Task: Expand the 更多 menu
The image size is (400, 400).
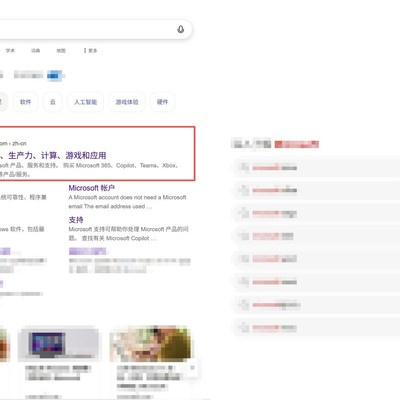Action: pos(90,51)
